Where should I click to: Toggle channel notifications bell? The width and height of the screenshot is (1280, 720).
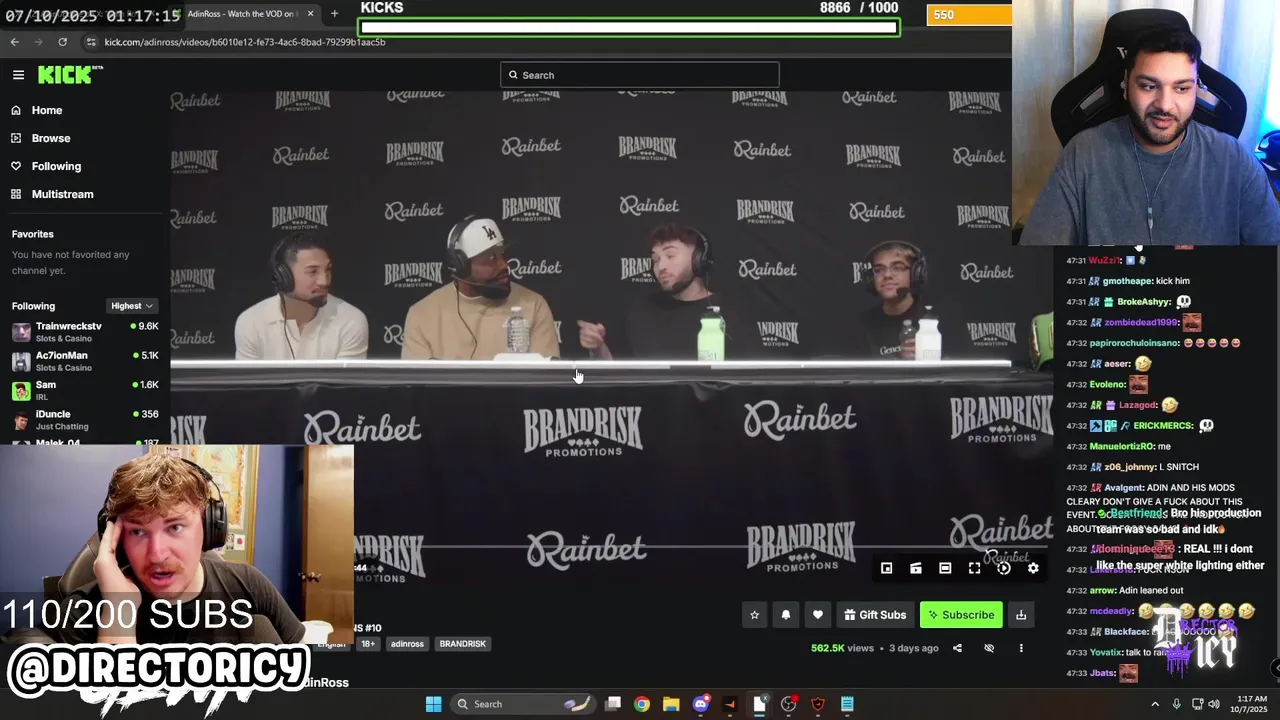786,615
